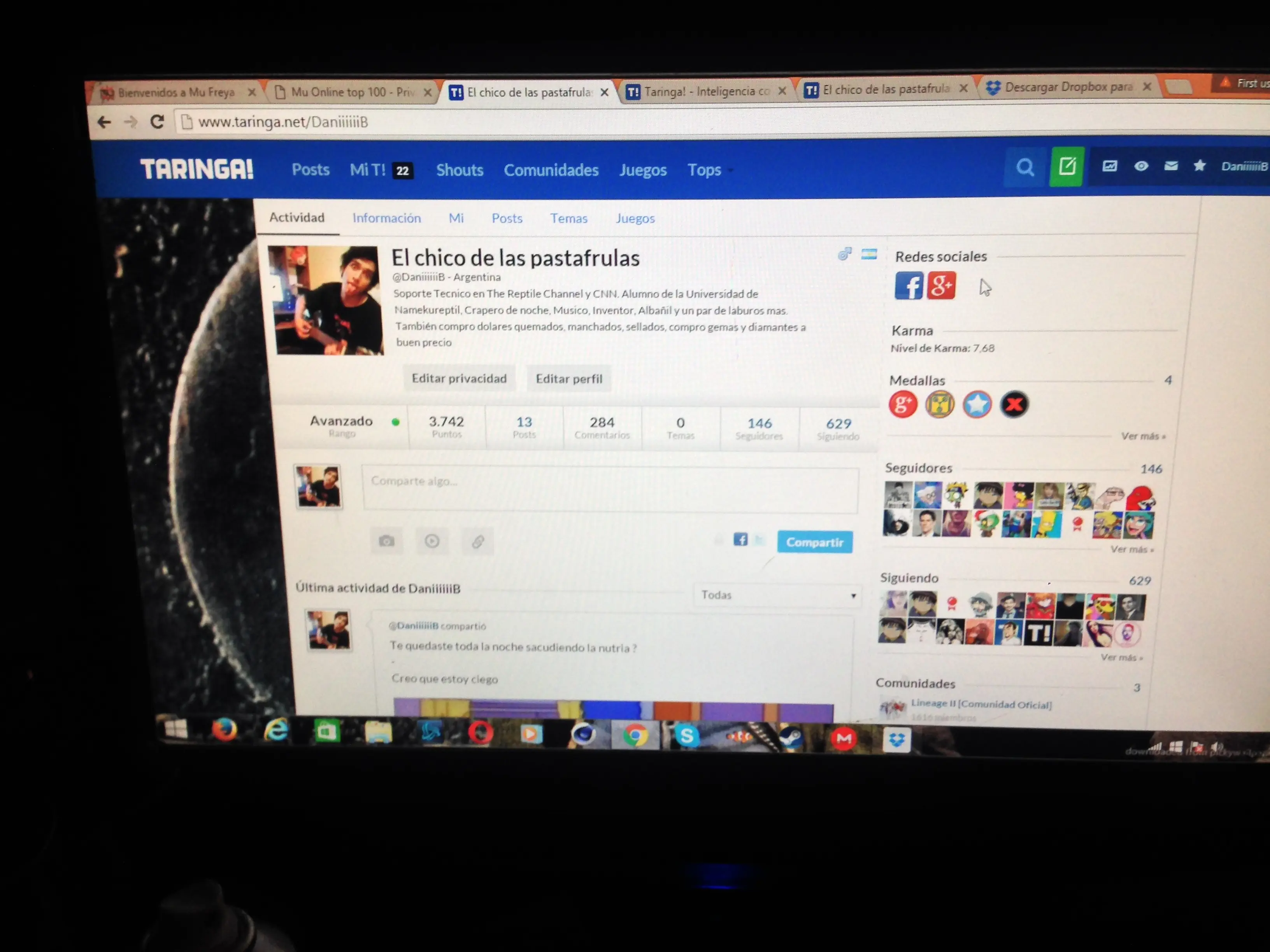The image size is (1270, 952).
Task: Click the Windows Start button
Action: click(x=176, y=729)
